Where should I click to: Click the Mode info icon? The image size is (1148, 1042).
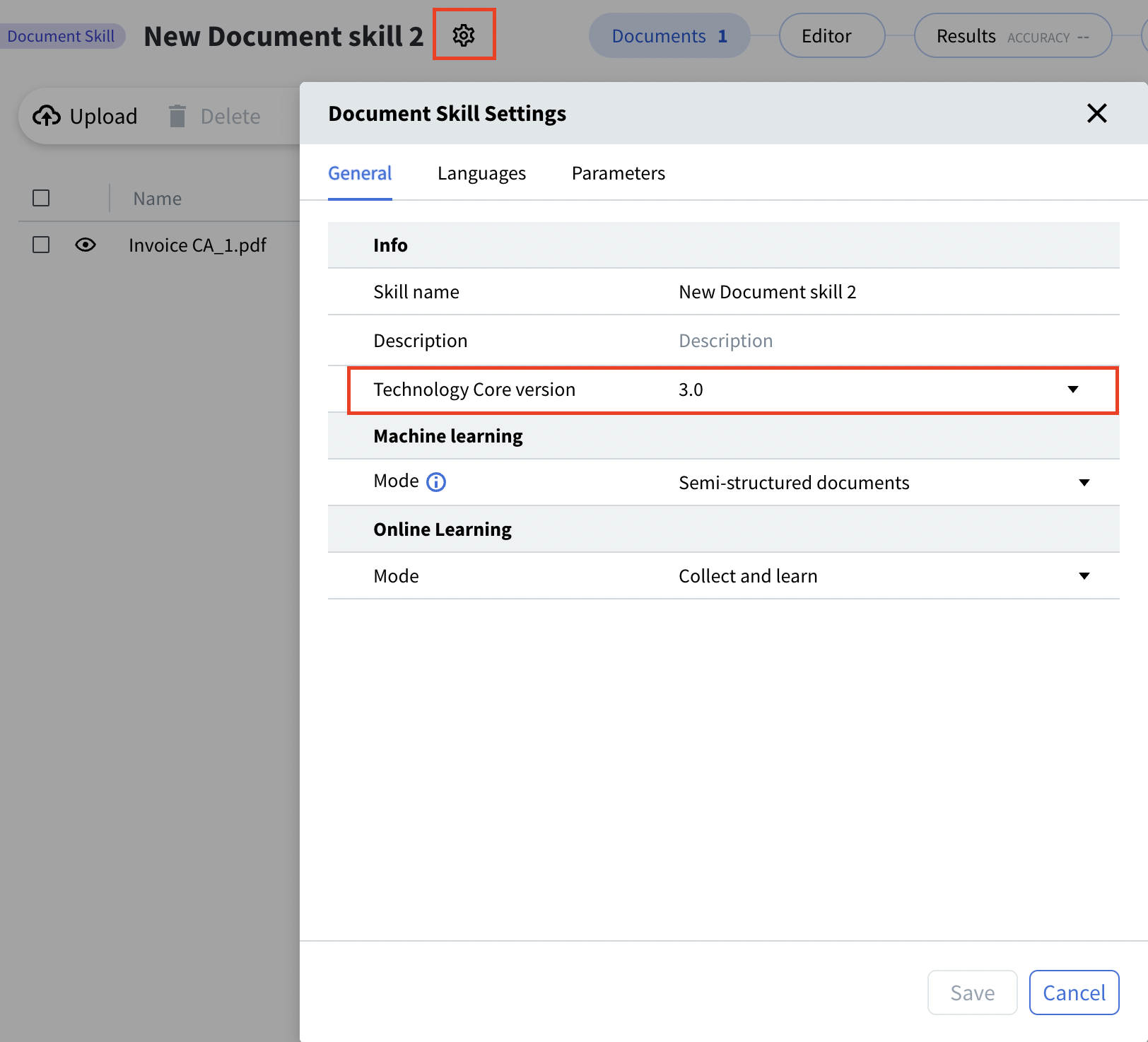[436, 482]
